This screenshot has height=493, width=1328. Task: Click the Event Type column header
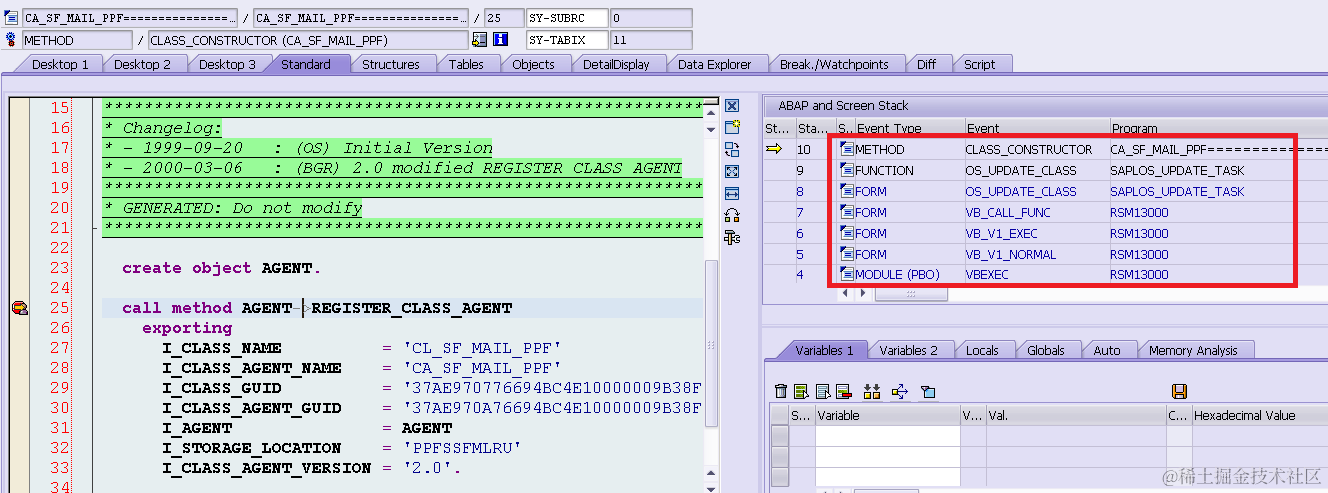(908, 128)
